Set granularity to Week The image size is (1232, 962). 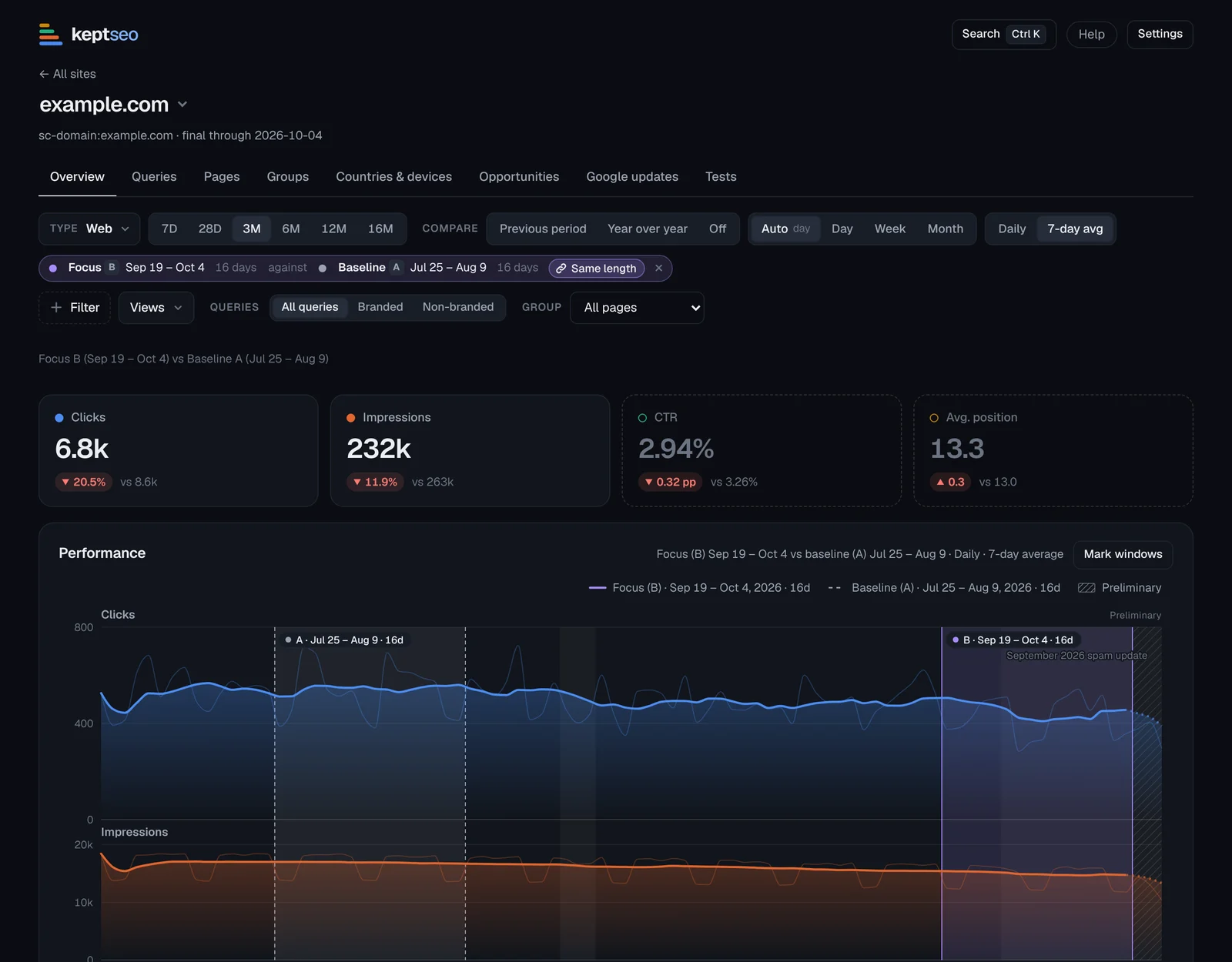889,229
